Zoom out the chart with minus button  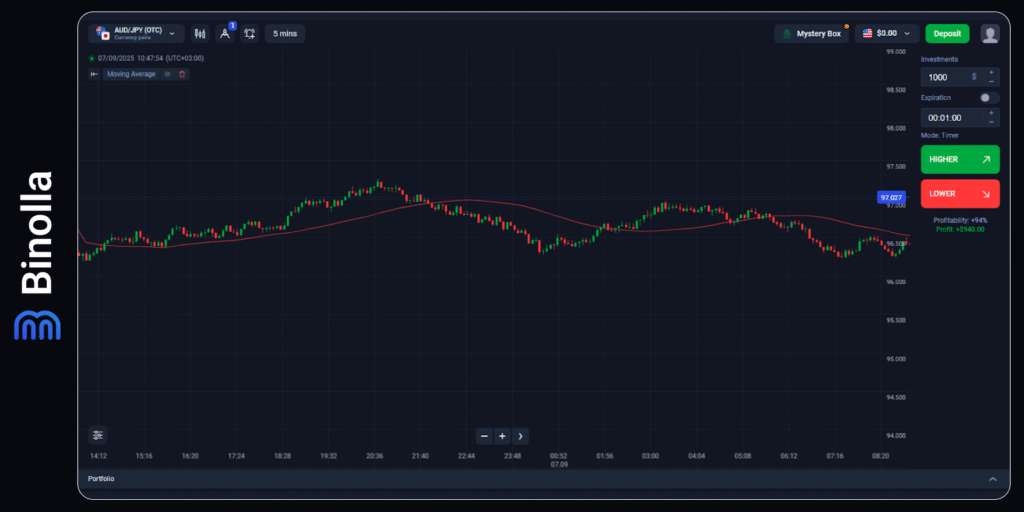(484, 436)
